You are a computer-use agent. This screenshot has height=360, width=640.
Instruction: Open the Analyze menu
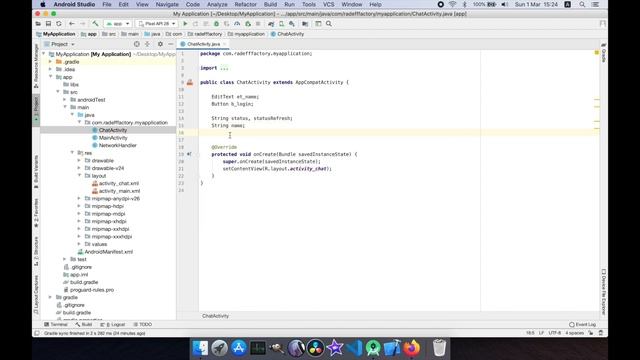(x=217, y=4)
